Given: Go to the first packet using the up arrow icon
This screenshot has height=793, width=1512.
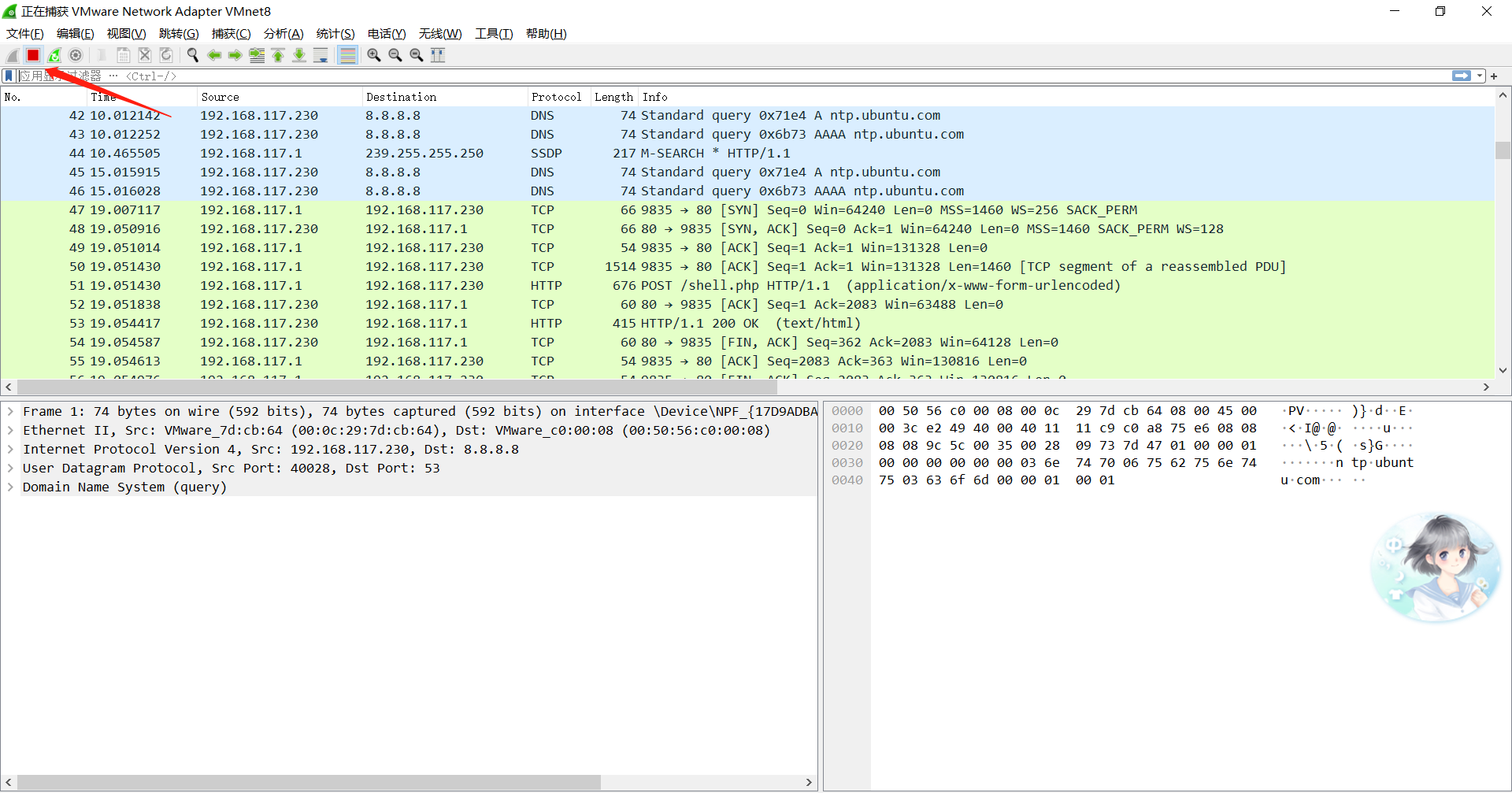Looking at the screenshot, I should pos(278,55).
